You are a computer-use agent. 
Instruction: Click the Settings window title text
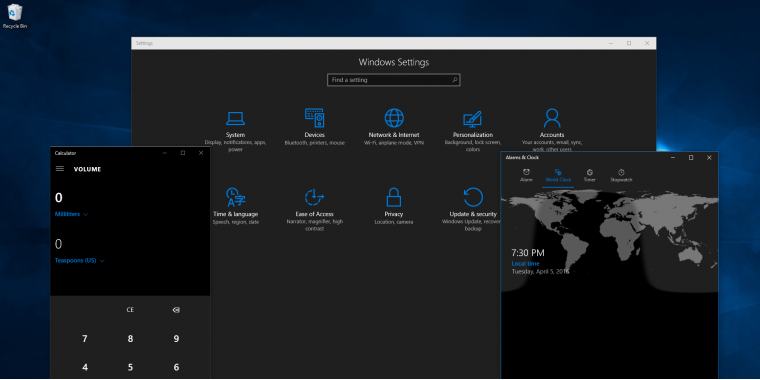pyautogui.click(x=144, y=43)
